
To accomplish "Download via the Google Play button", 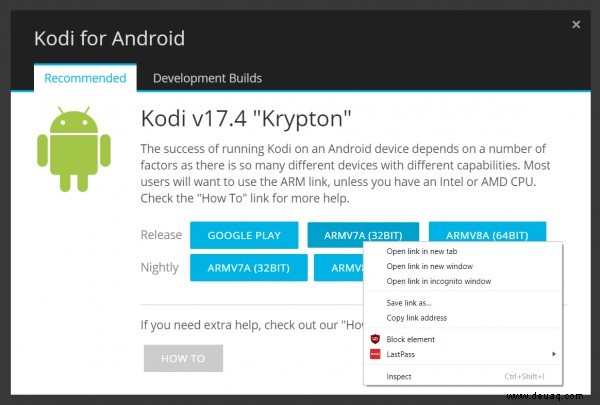I will 244,235.
